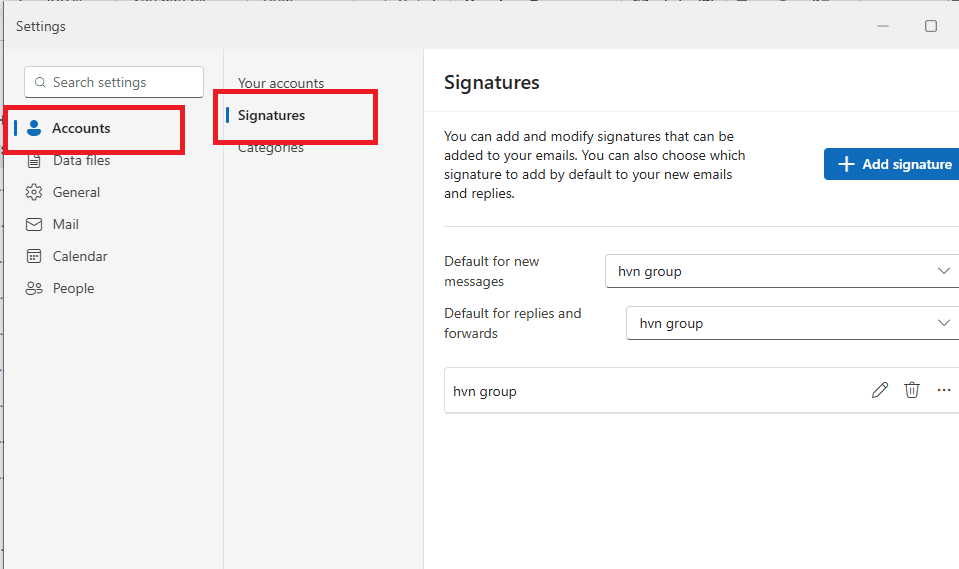Delete hvn group signature with trash icon
The width and height of the screenshot is (959, 569).
pyautogui.click(x=912, y=390)
